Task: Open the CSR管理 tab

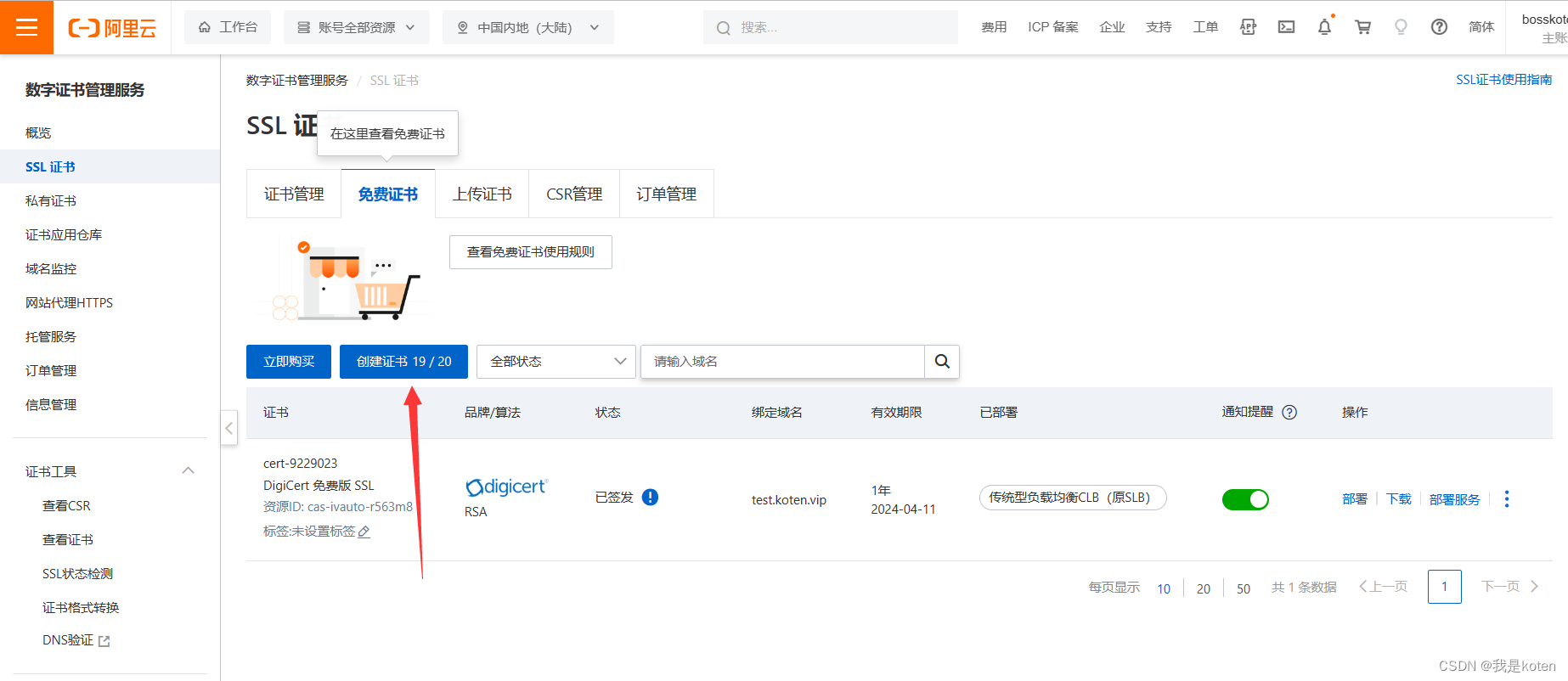Action: (574, 194)
